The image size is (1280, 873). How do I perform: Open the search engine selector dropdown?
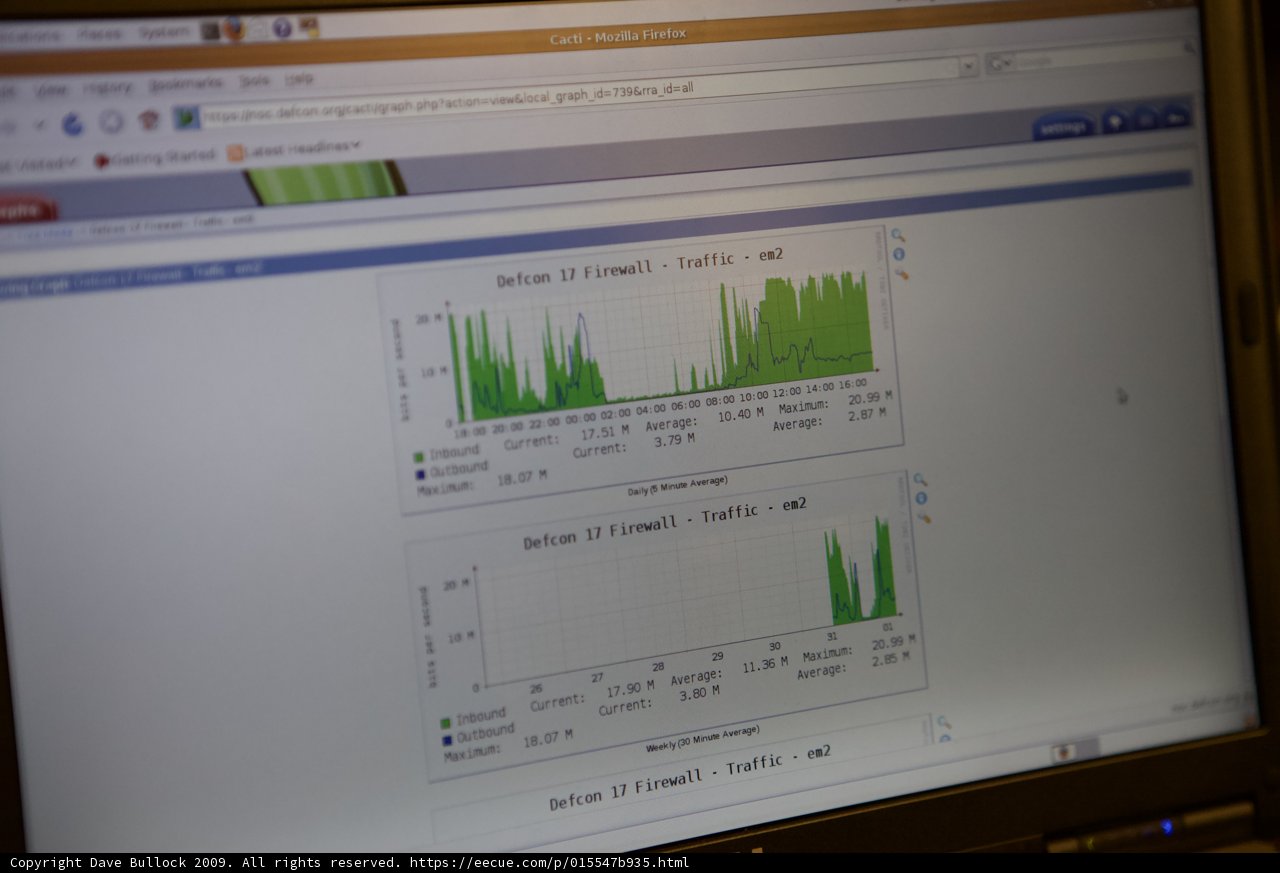[1000, 62]
